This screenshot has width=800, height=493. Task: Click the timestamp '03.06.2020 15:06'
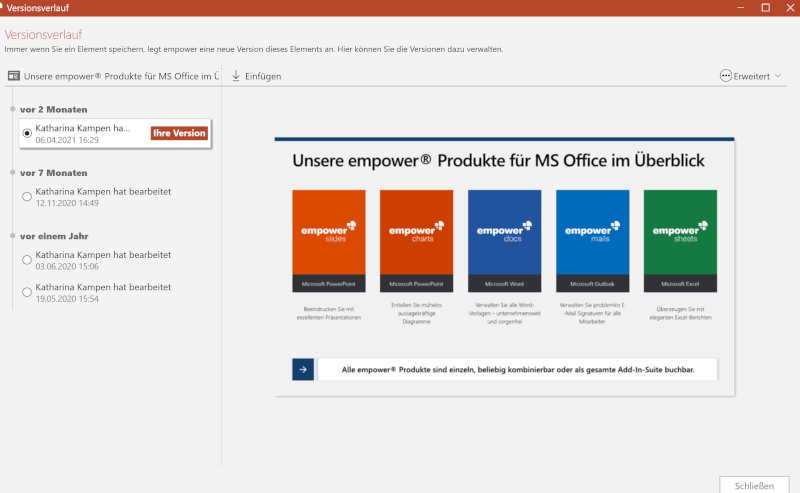click(67, 266)
